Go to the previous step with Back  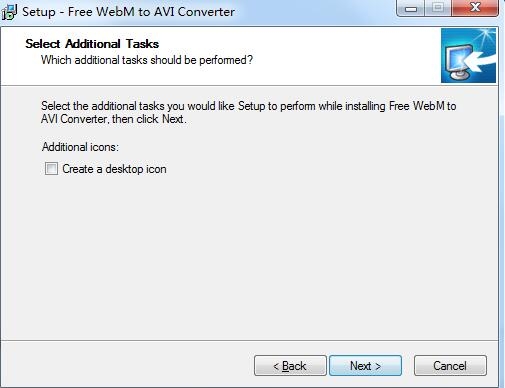(x=290, y=366)
